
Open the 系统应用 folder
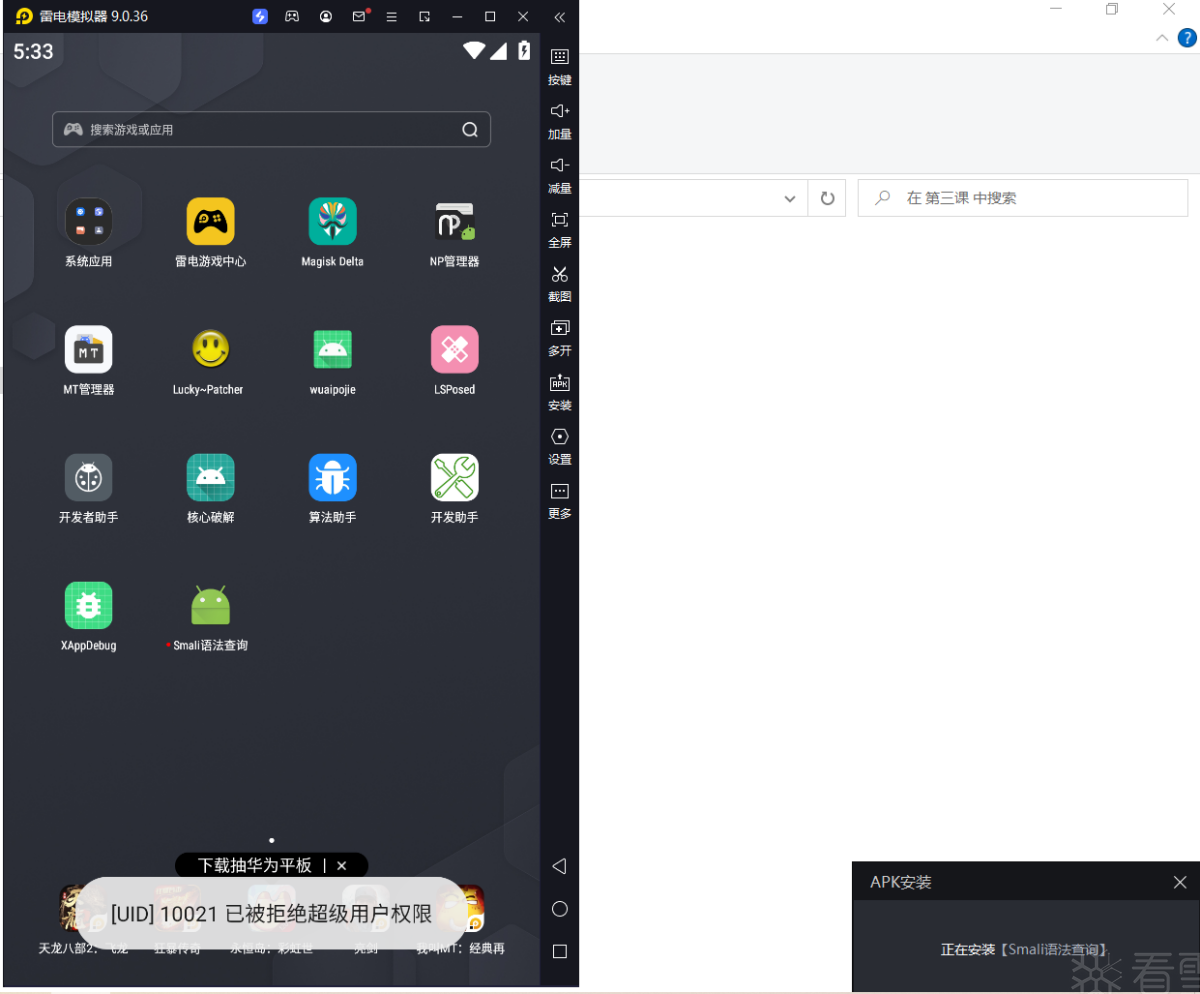coord(88,221)
